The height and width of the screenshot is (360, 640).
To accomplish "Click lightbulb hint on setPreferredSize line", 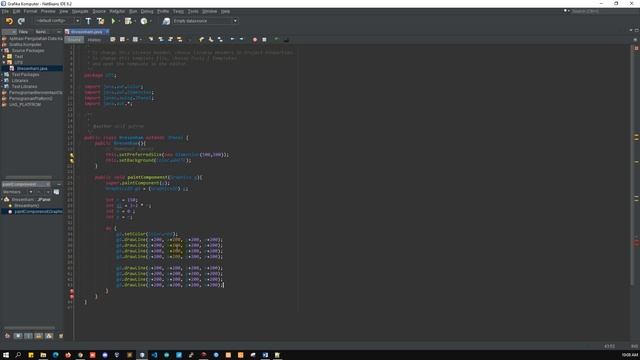I will (x=72, y=155).
